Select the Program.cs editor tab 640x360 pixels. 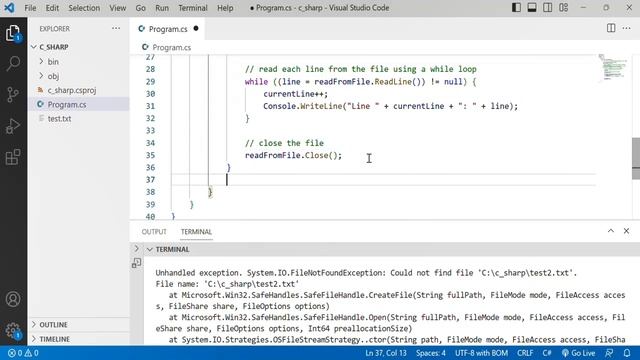click(x=168, y=29)
